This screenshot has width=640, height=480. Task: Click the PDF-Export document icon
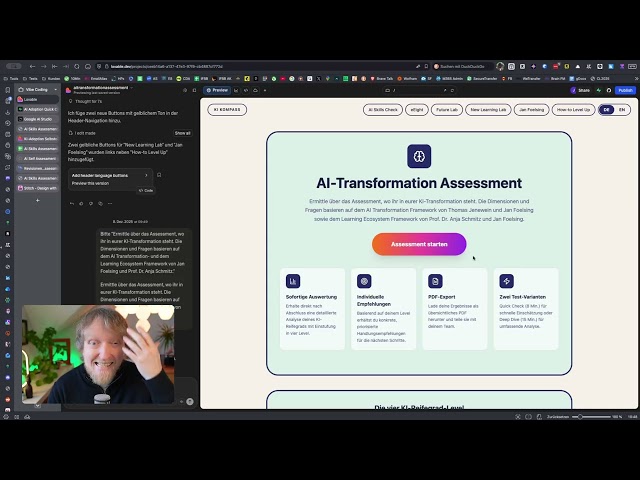tap(435, 281)
